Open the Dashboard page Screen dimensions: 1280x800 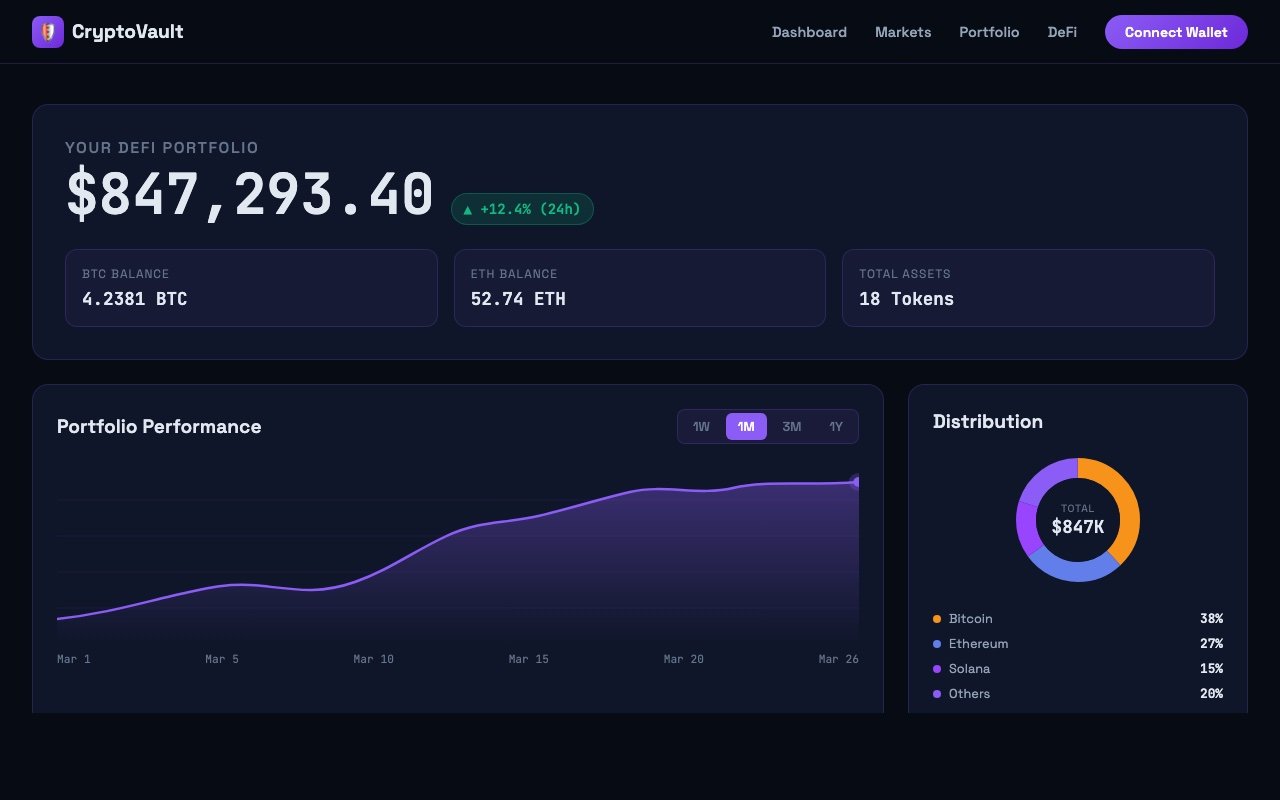click(x=809, y=32)
